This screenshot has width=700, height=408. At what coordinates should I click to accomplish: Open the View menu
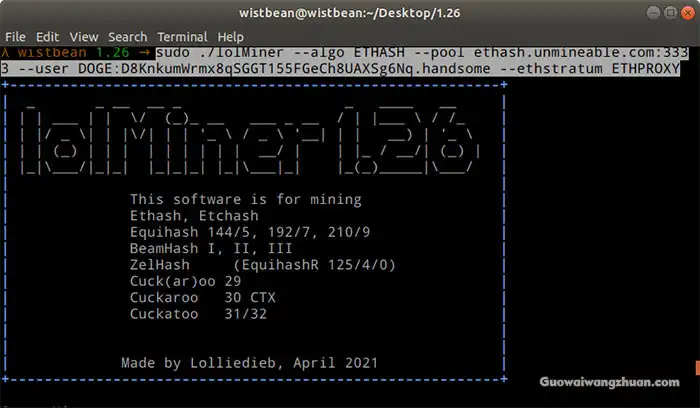(83, 37)
